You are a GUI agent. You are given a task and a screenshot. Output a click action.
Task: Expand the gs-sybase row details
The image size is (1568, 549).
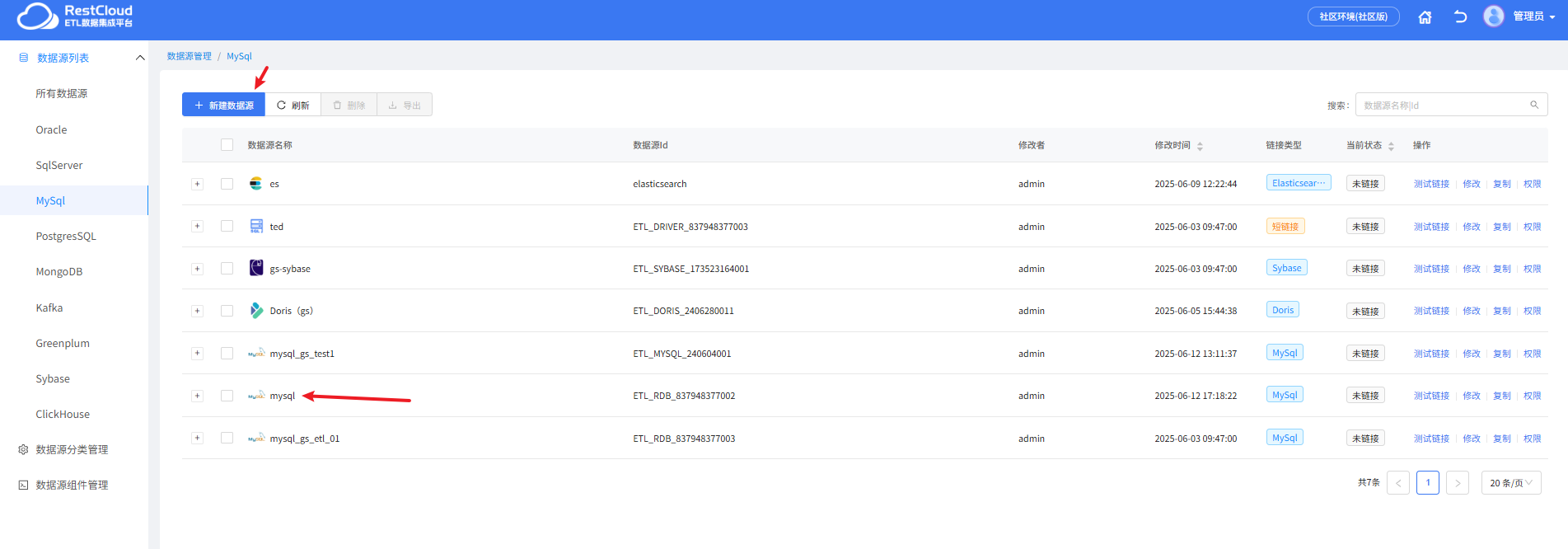197,269
